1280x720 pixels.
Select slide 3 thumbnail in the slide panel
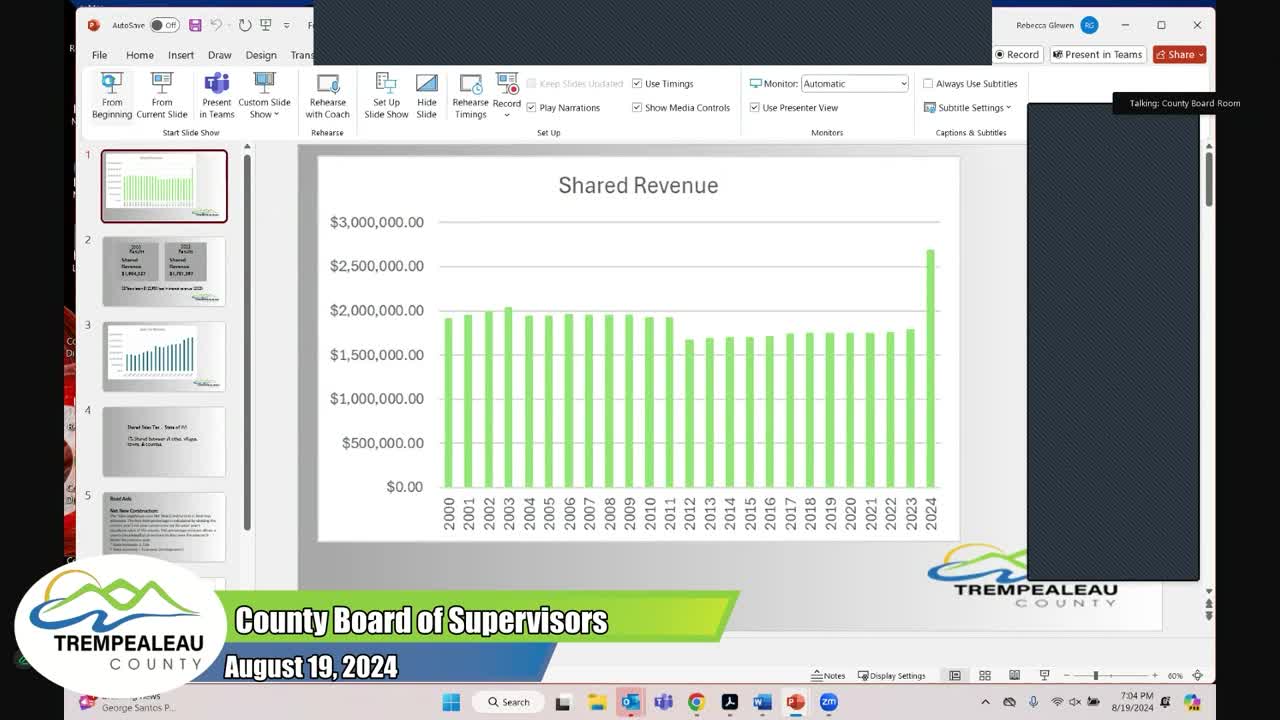click(164, 356)
